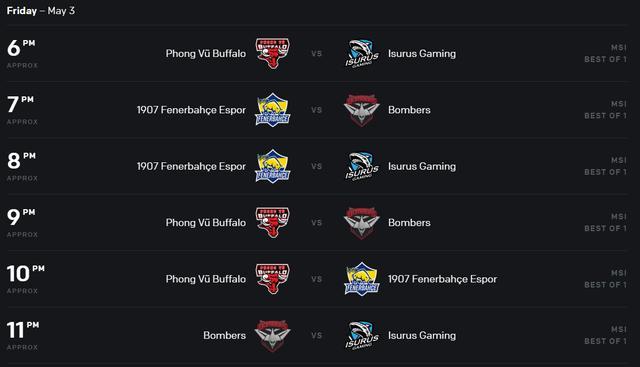Screen dimensions: 640x367
Task: Open Phong Vũ Buffalo team name at 6 PM
Action: tap(206, 53)
